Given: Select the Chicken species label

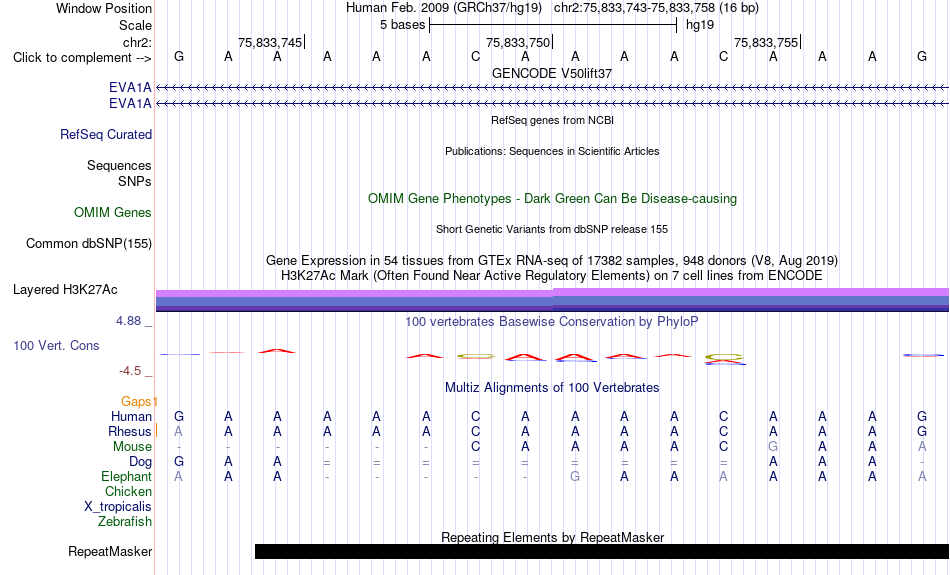Looking at the screenshot, I should [128, 491].
